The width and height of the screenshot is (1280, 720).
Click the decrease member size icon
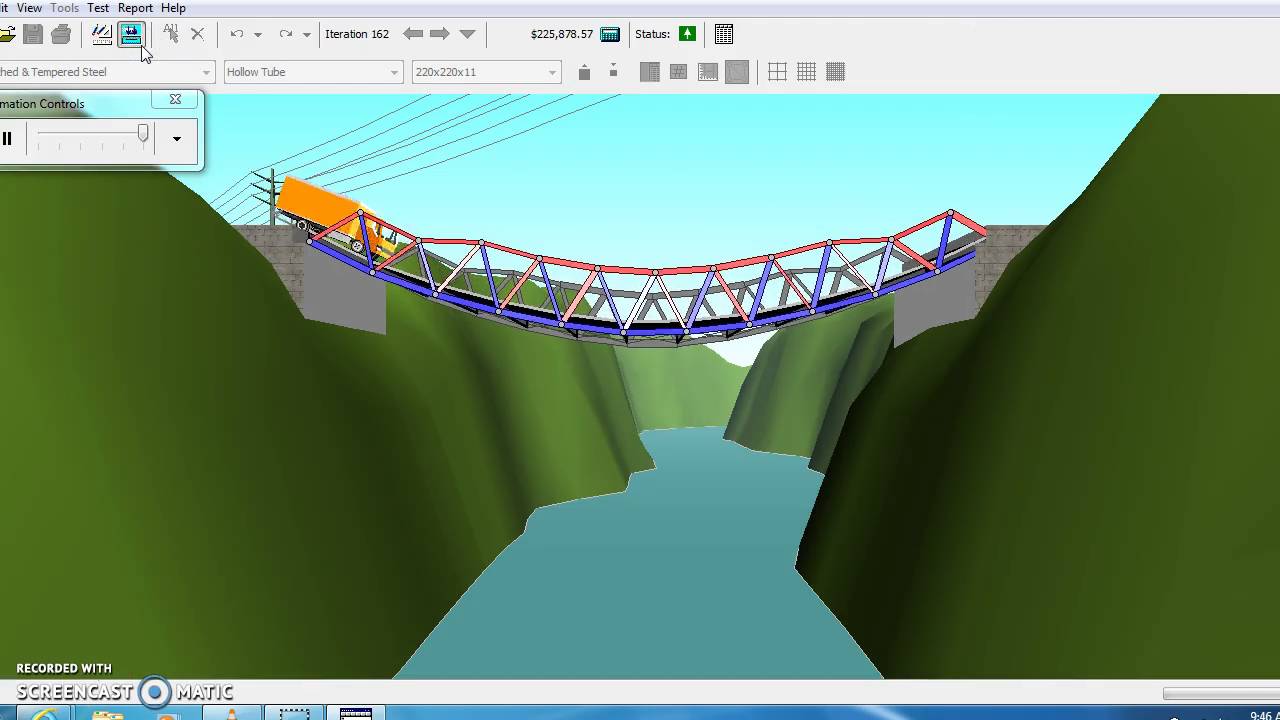pos(614,71)
